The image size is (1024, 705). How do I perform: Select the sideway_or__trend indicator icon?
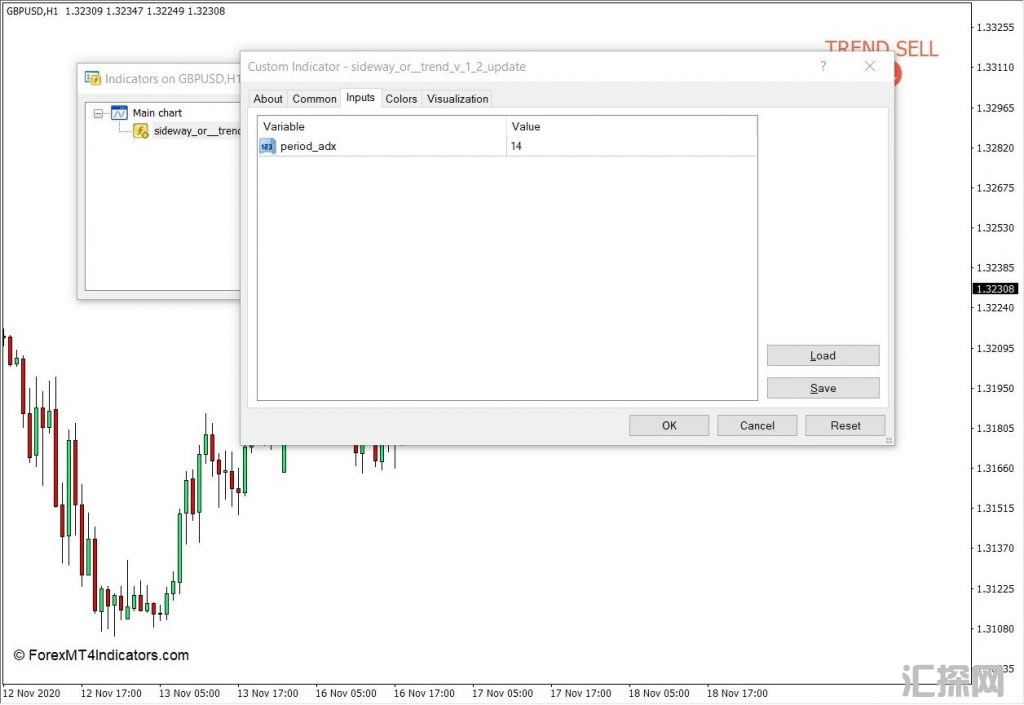point(141,131)
